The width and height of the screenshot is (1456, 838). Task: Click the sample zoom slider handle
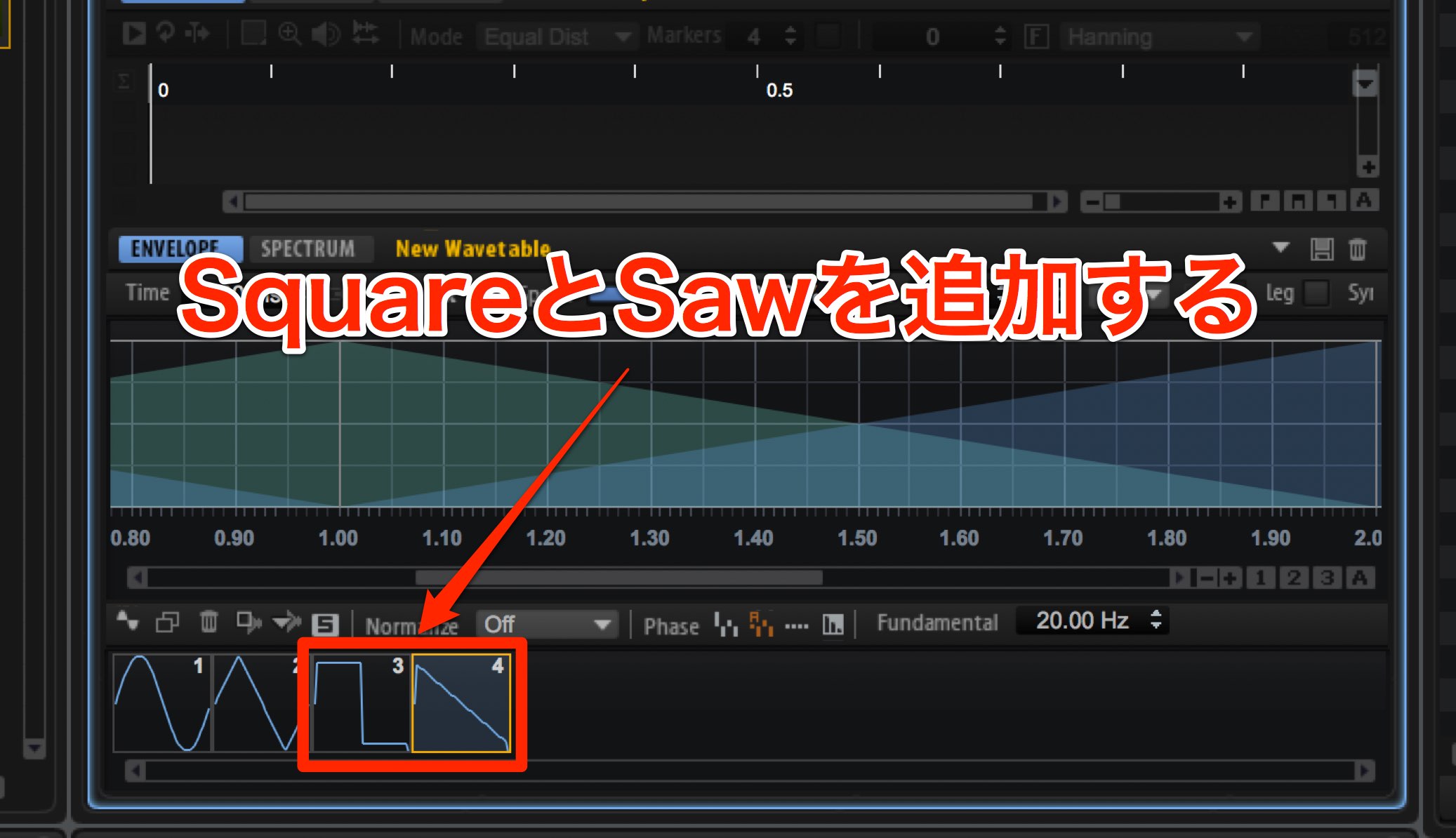pos(1112,203)
